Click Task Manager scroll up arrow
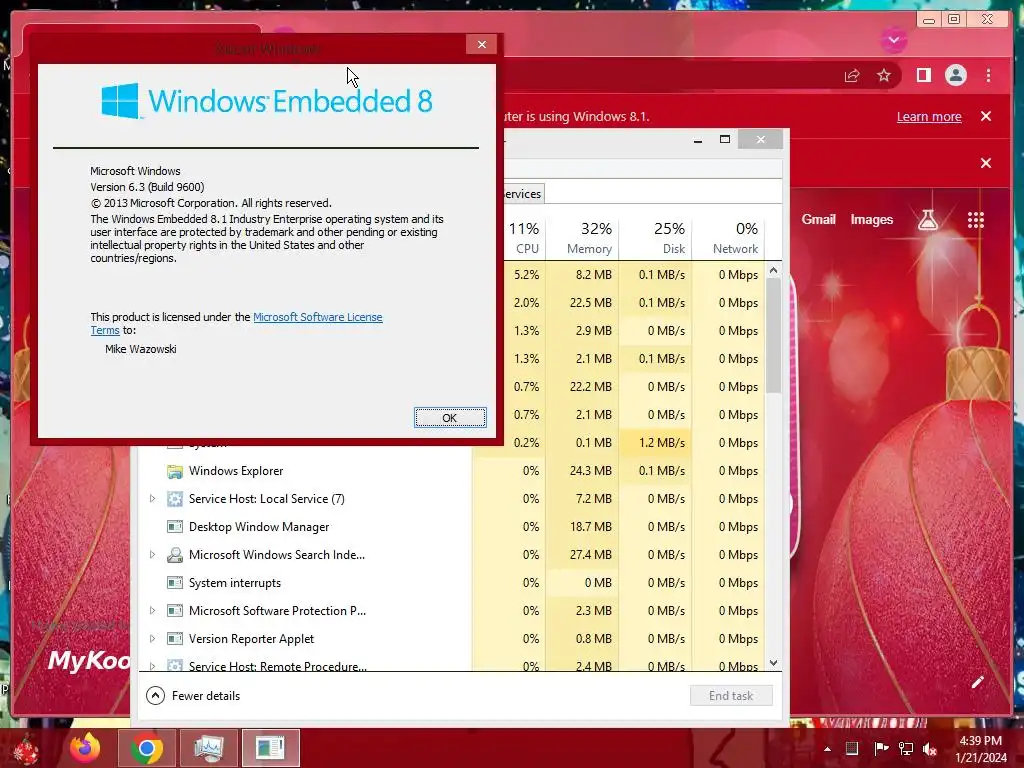The width and height of the screenshot is (1024, 768). click(773, 270)
